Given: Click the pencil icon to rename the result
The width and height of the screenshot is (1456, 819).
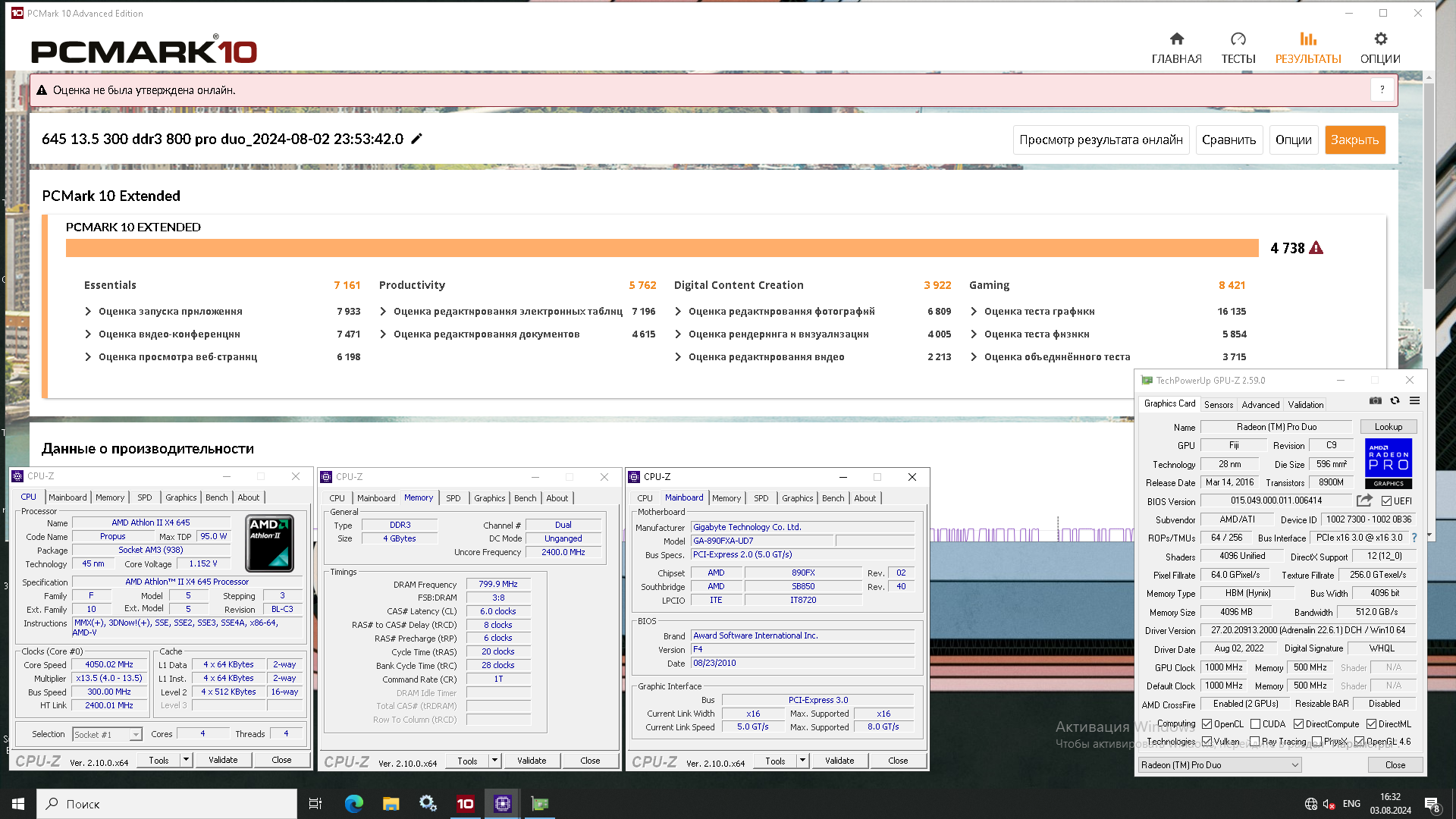Looking at the screenshot, I should [x=416, y=139].
